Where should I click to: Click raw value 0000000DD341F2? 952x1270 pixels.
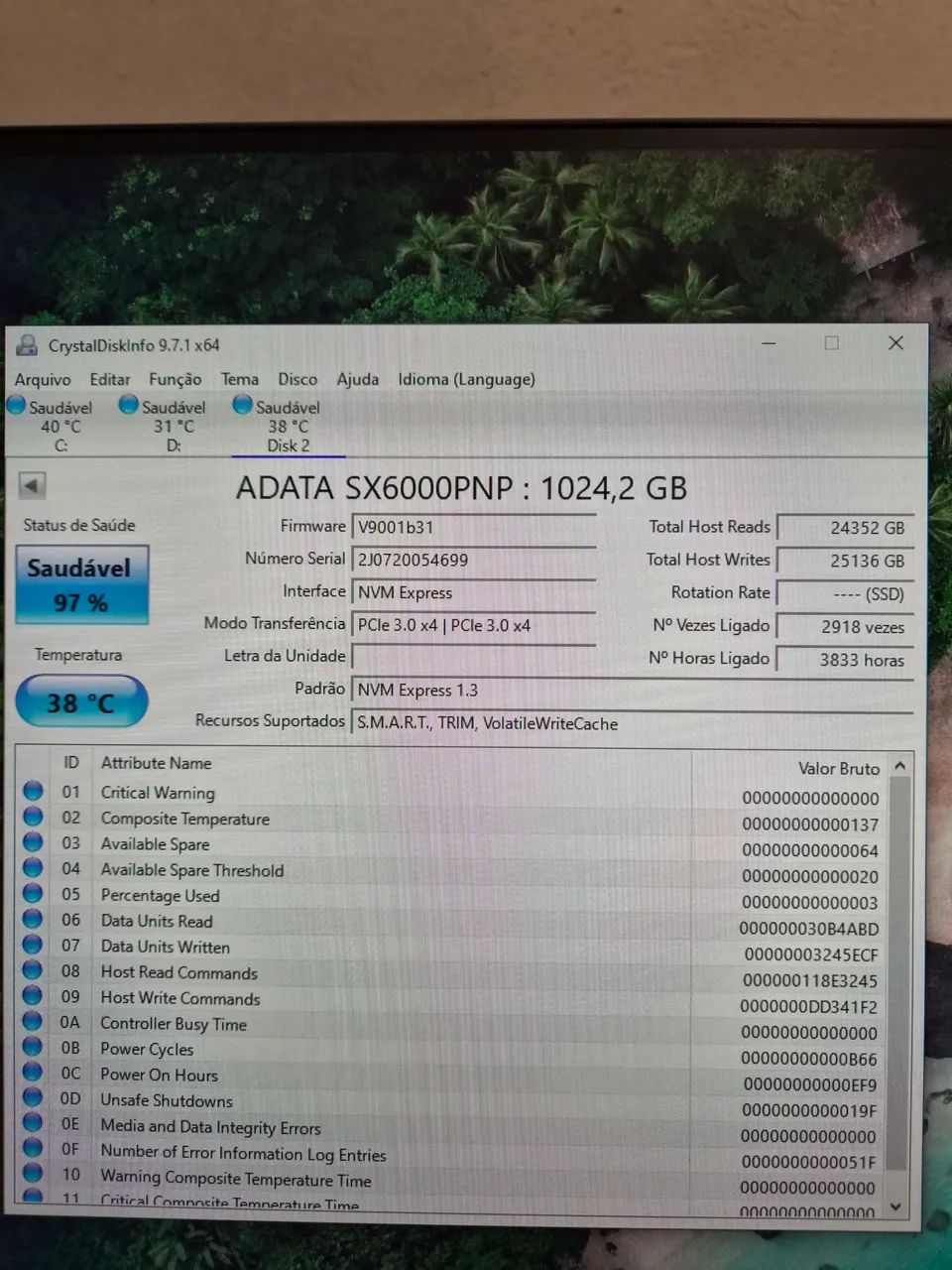(808, 1006)
